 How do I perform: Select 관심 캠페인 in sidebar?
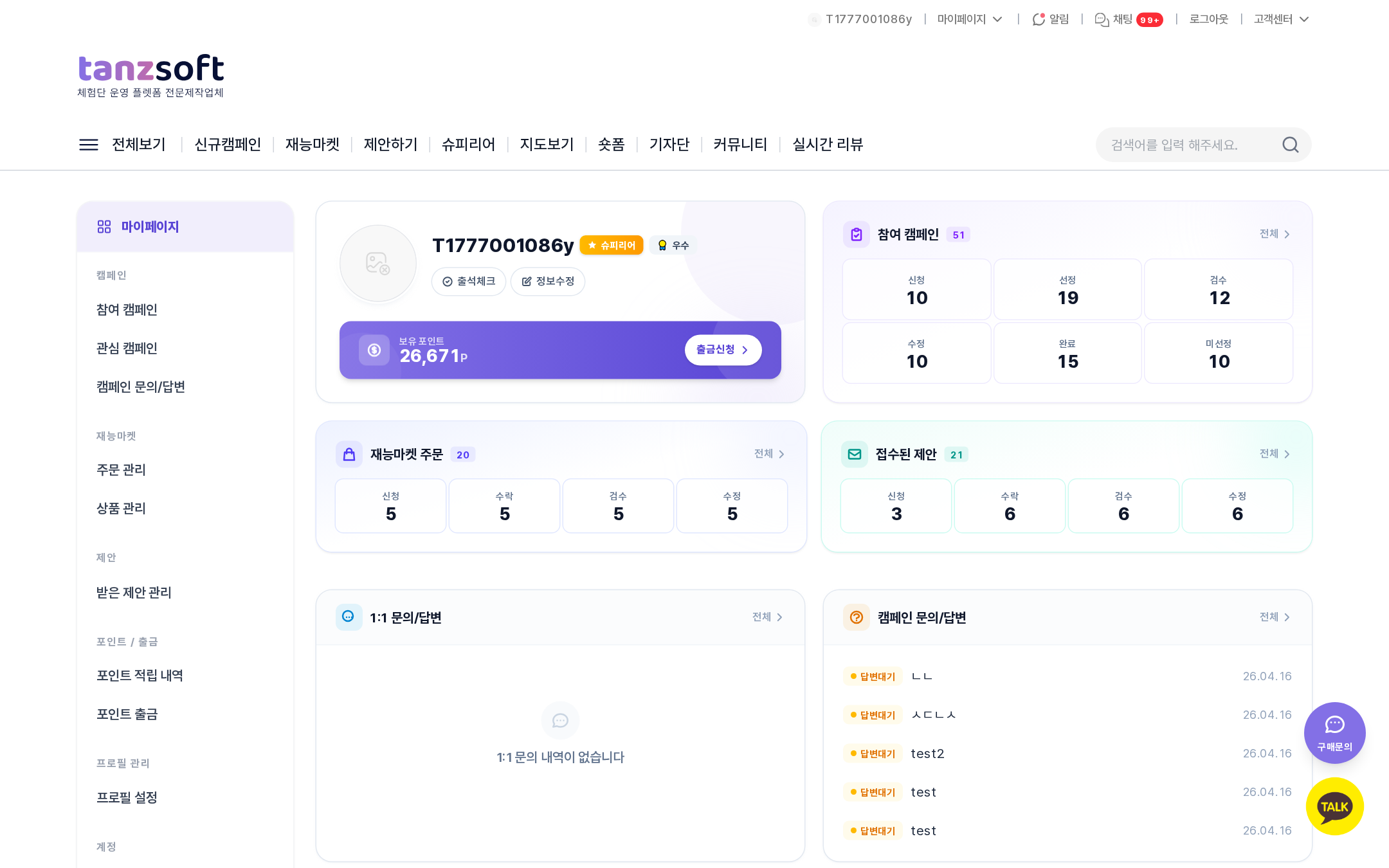pos(127,348)
